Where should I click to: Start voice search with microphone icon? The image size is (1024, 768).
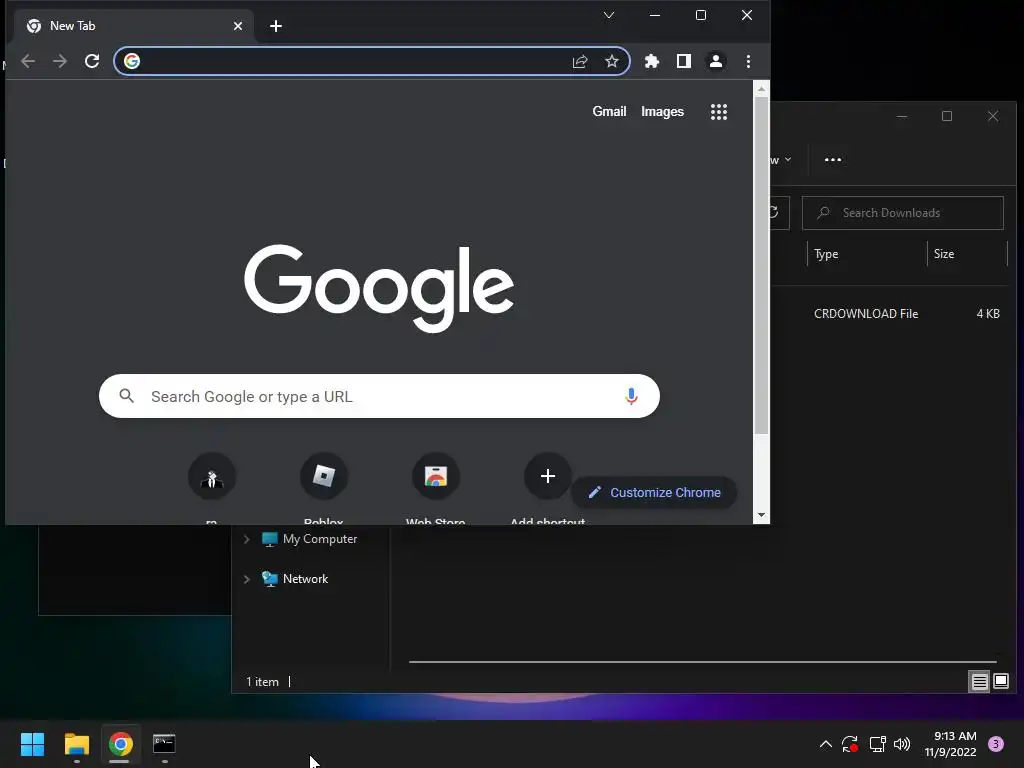[631, 396]
